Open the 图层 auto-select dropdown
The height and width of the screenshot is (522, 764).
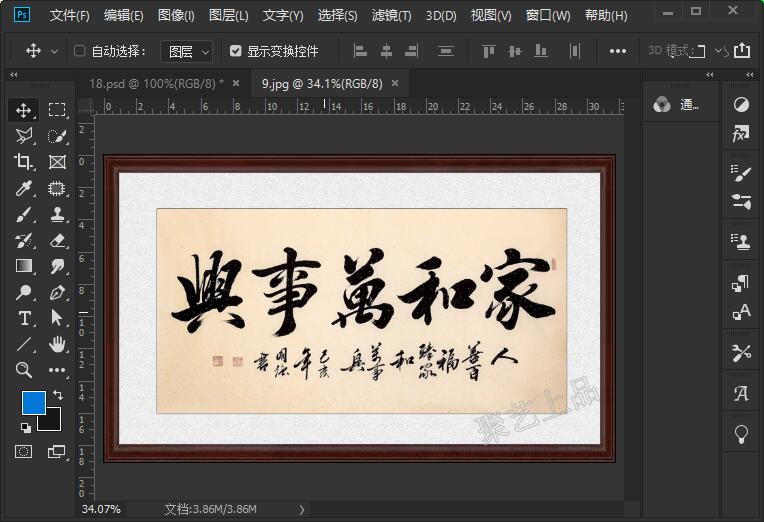(x=187, y=51)
